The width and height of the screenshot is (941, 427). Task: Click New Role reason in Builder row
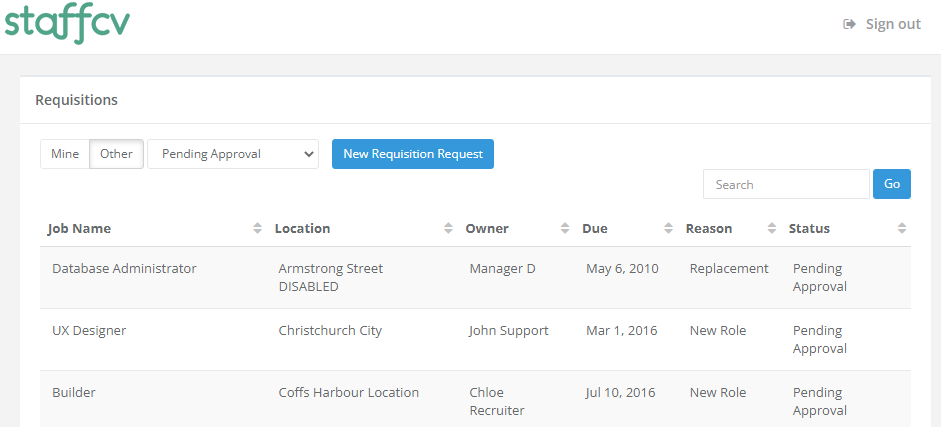tap(718, 393)
